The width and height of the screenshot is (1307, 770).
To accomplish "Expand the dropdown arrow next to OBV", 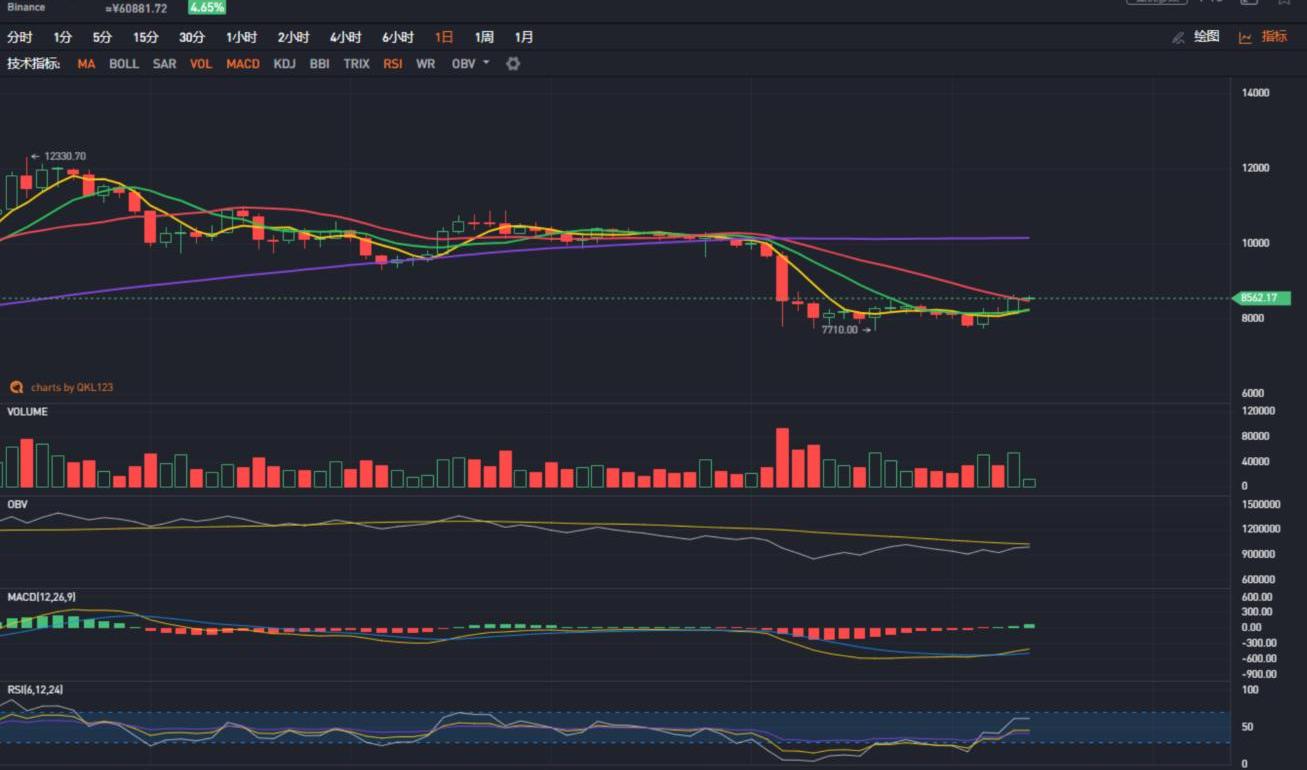I will point(486,63).
